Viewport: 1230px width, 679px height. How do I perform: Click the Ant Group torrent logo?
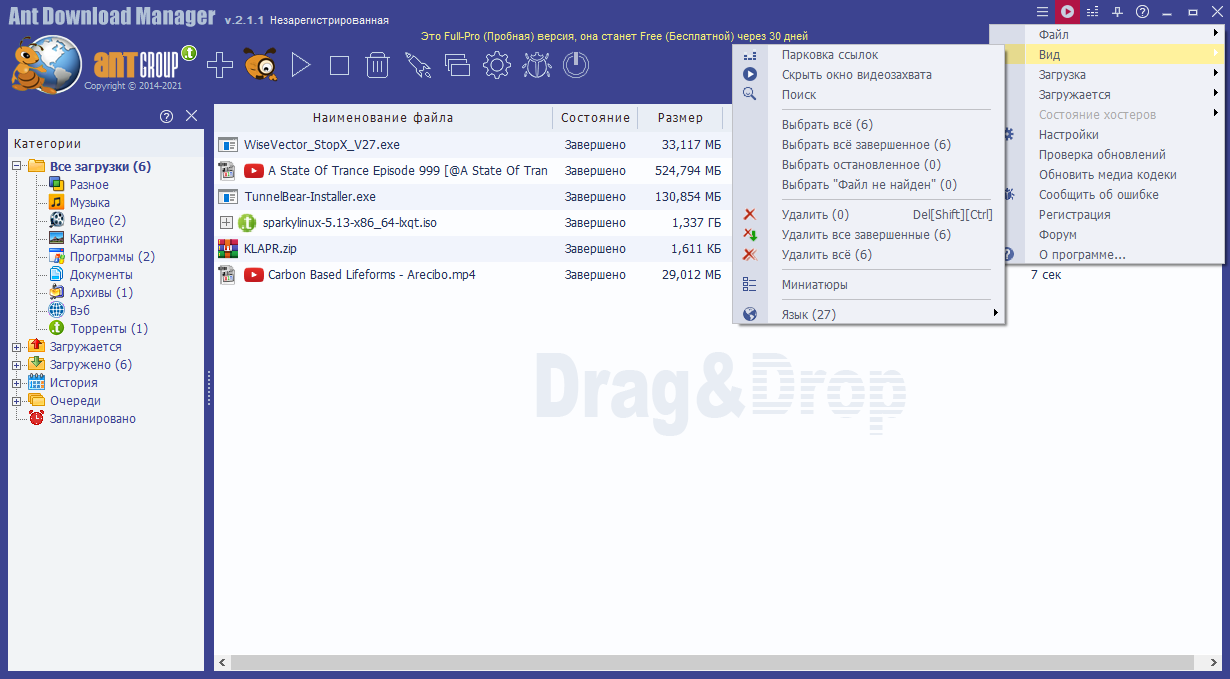[x=144, y=65]
